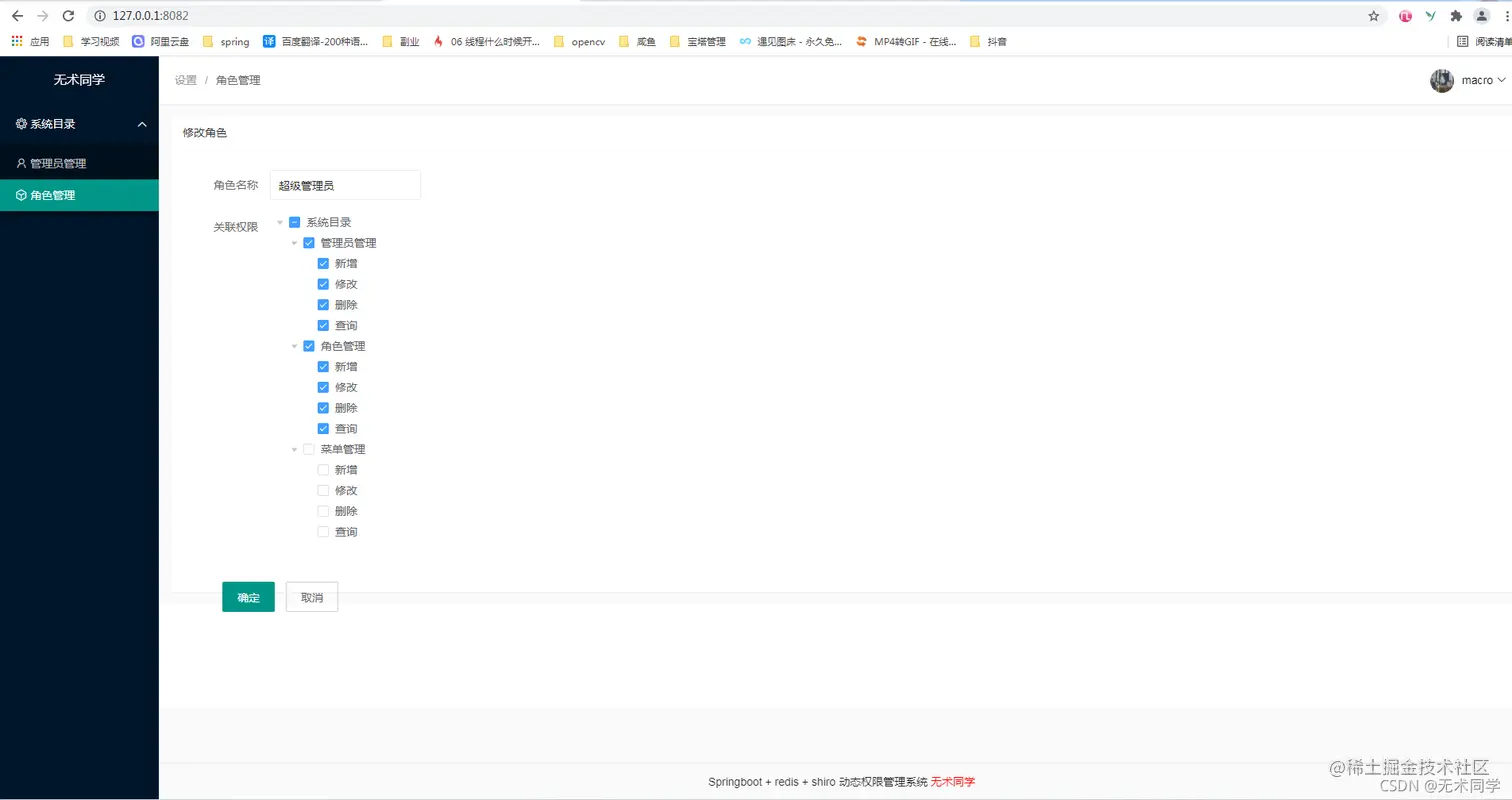Click the 取消 cancel button

coord(312,597)
